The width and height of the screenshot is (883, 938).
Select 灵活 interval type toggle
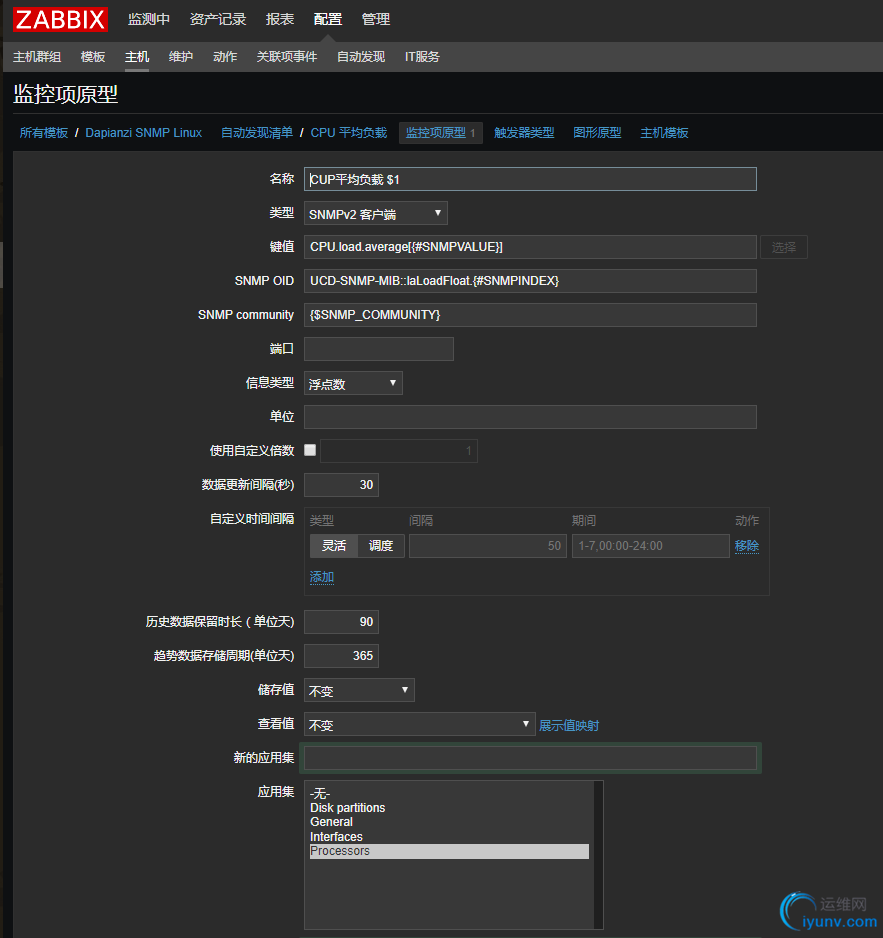(333, 546)
